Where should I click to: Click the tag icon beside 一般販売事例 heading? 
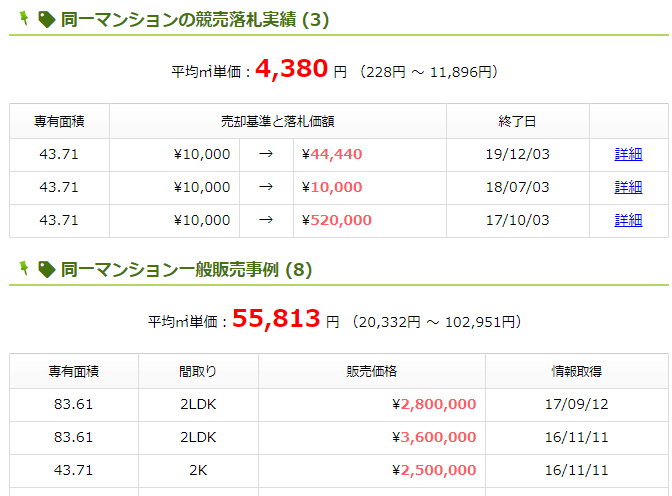46,268
